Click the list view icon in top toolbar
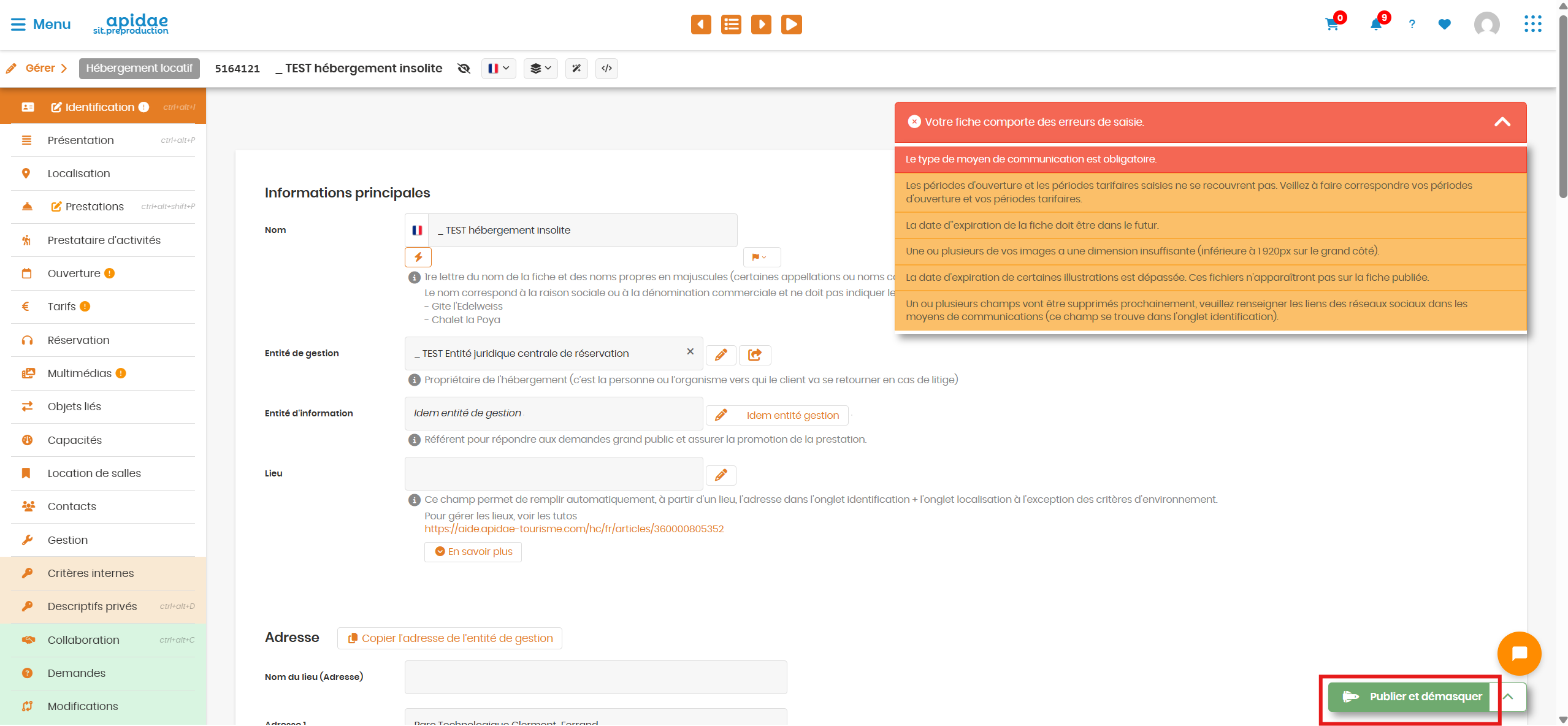Viewport: 1568px width, 726px height. 731,25
